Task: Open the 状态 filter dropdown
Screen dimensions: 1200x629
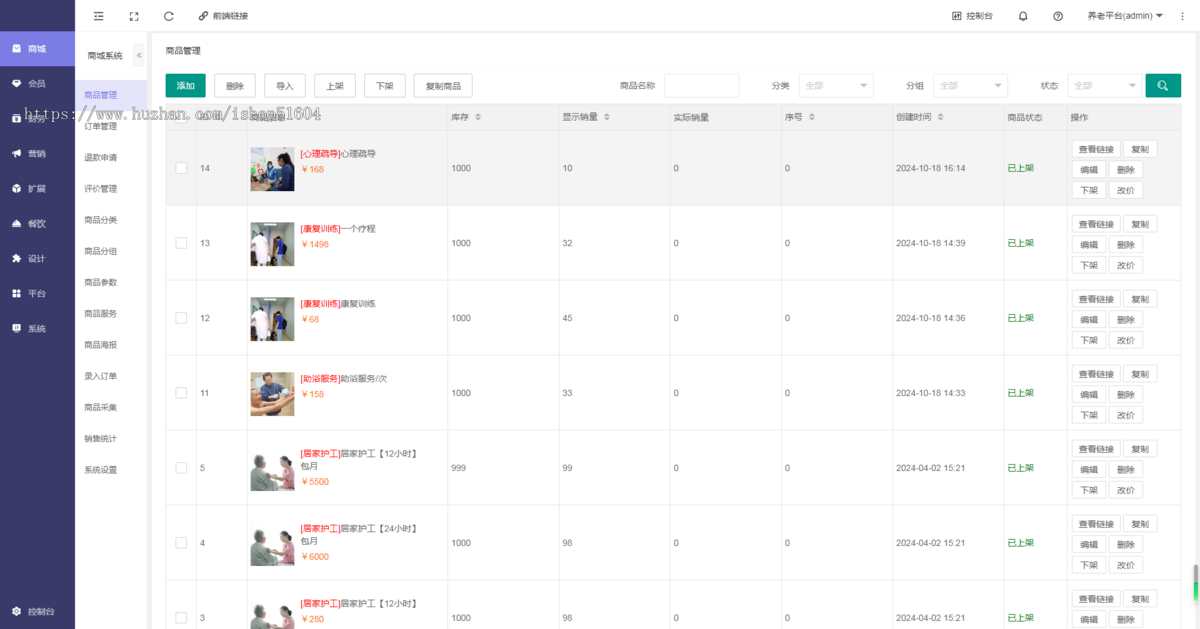Action: 1104,86
